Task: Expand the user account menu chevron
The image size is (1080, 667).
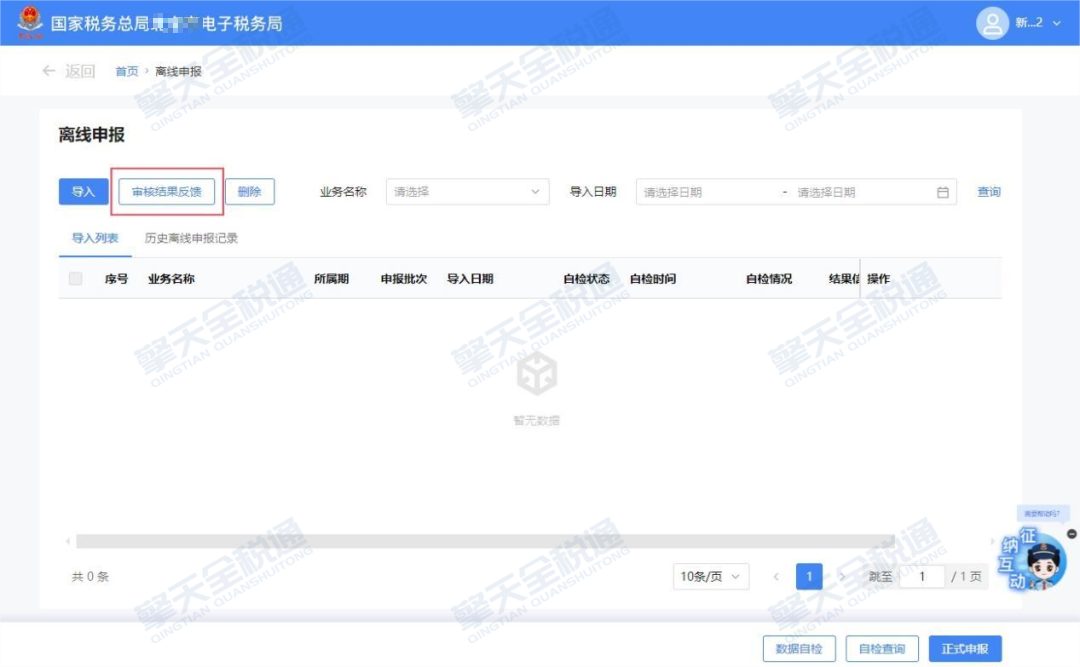Action: pos(1057,23)
